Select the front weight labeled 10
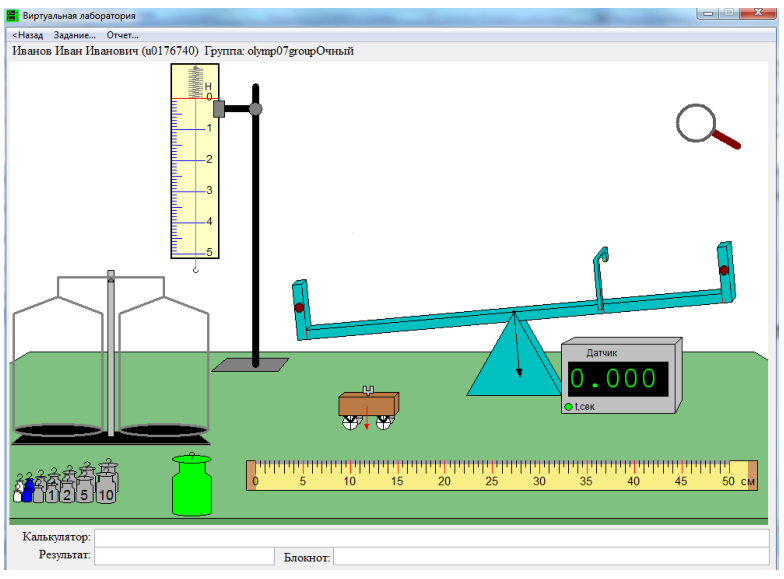This screenshot has height=579, width=784. [106, 488]
